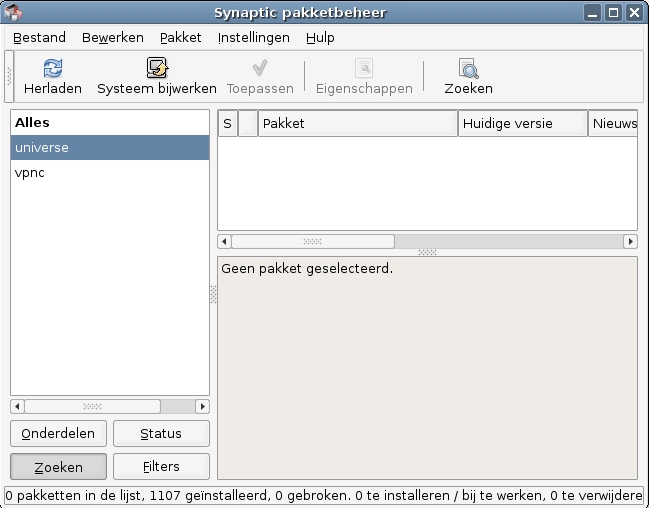Click Systeem bijwerken upgrade icon
Image resolution: width=649 pixels, height=508 pixels.
157,68
